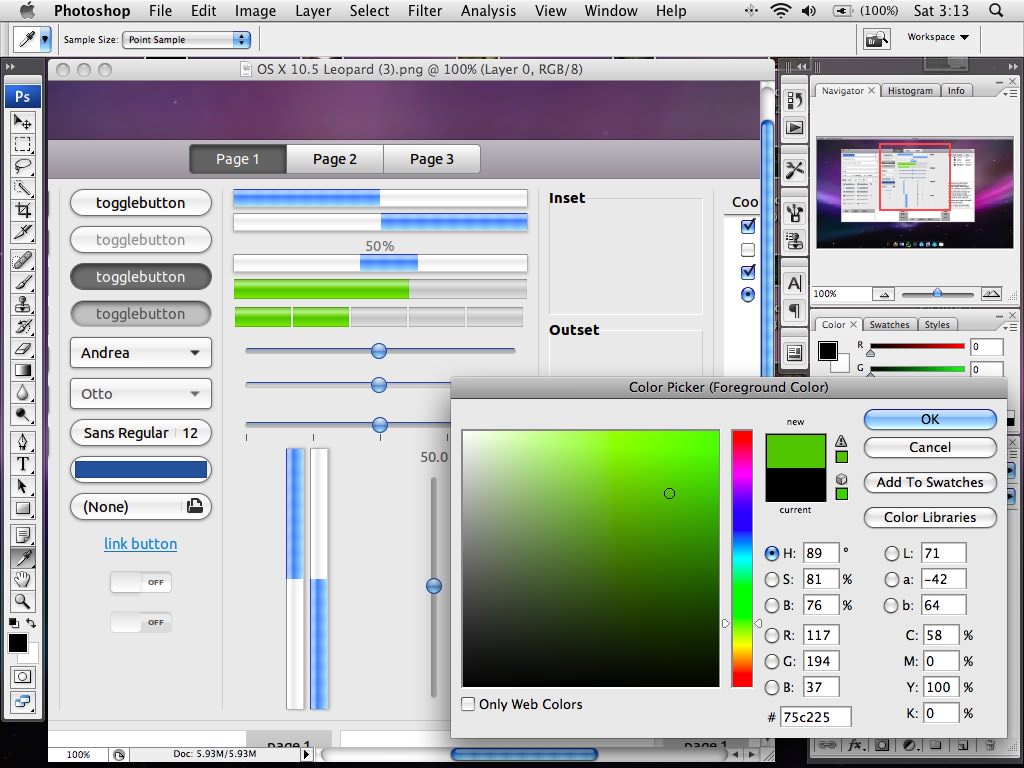Confirm the color with the OK button
1024x768 pixels.
point(930,419)
